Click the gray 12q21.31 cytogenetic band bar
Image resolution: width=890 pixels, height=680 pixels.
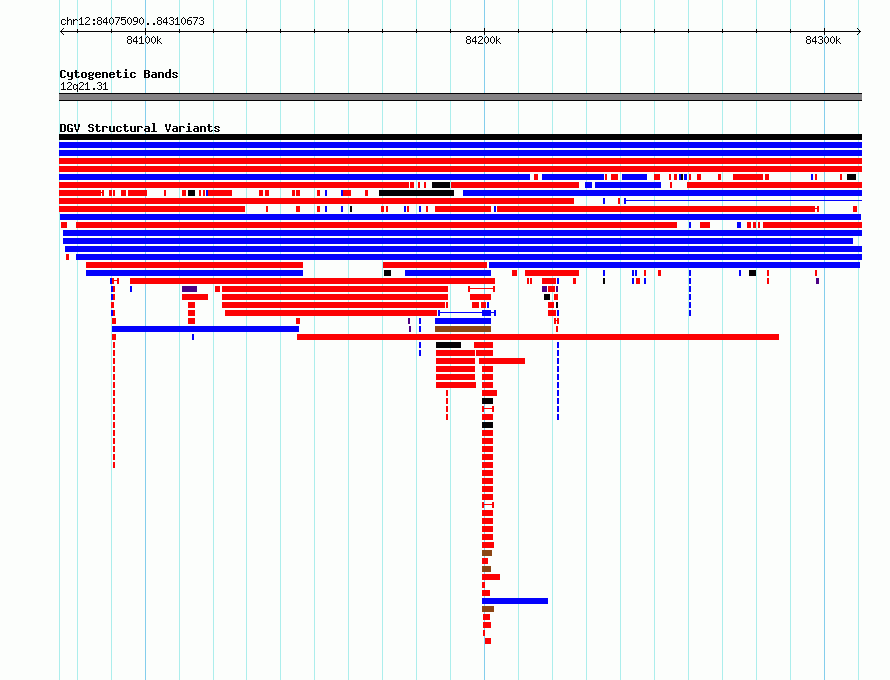[x=460, y=97]
